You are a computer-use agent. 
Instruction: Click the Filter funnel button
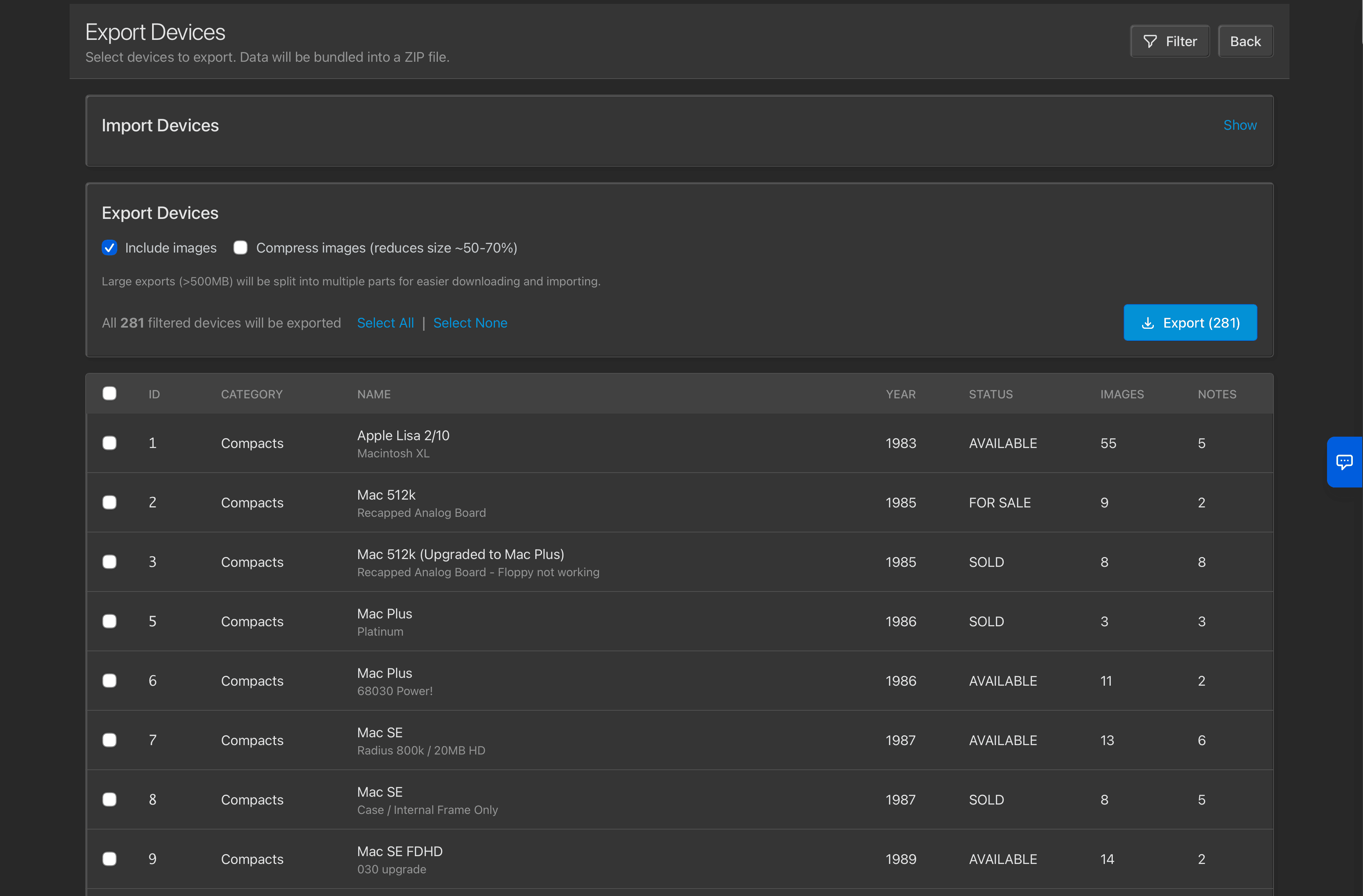tap(1169, 41)
